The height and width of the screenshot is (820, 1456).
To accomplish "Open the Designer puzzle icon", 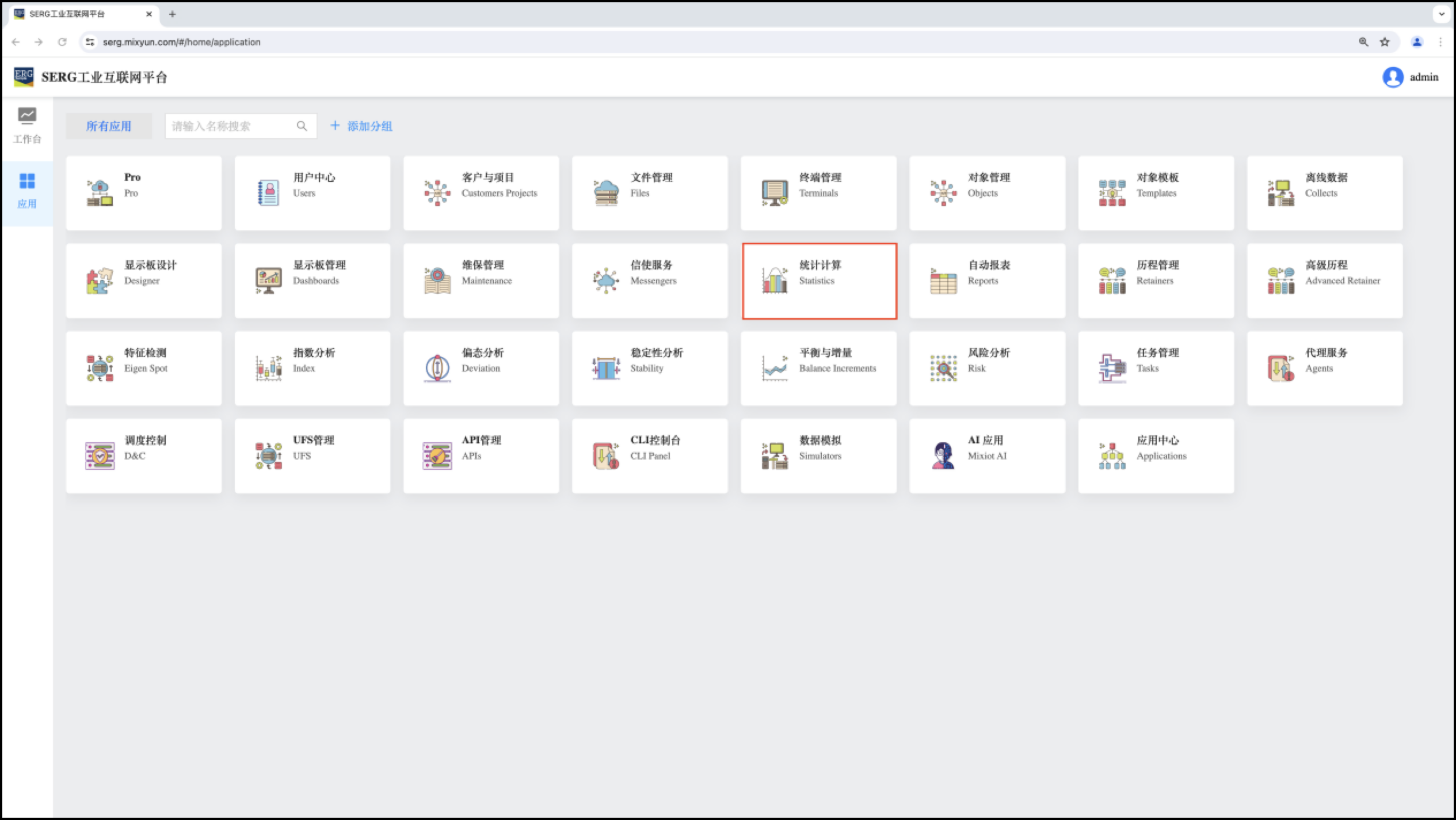I will pyautogui.click(x=100, y=280).
